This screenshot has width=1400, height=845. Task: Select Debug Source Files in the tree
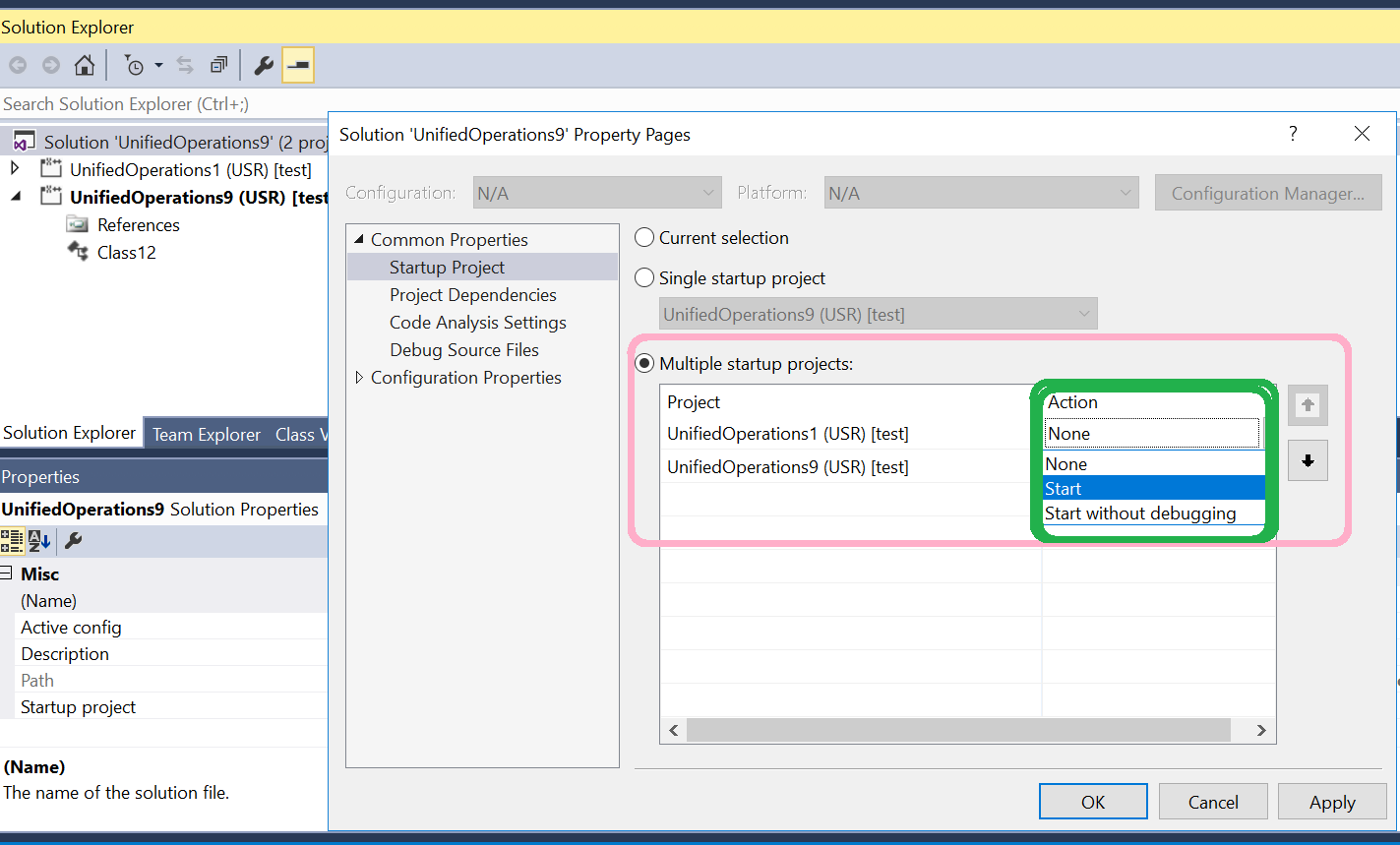pos(464,349)
